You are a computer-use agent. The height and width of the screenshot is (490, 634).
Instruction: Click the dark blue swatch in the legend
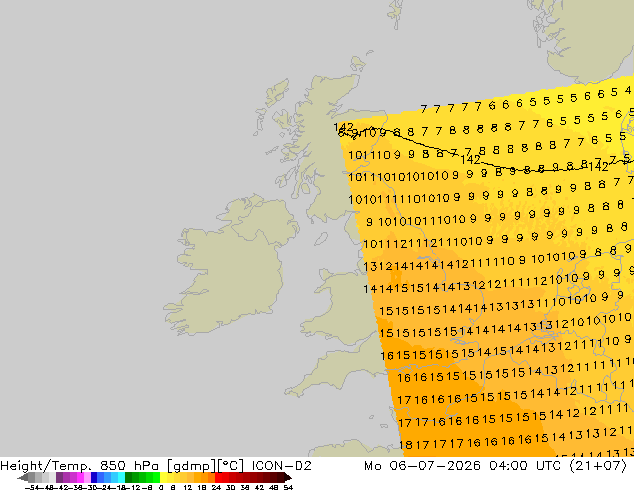94,478
